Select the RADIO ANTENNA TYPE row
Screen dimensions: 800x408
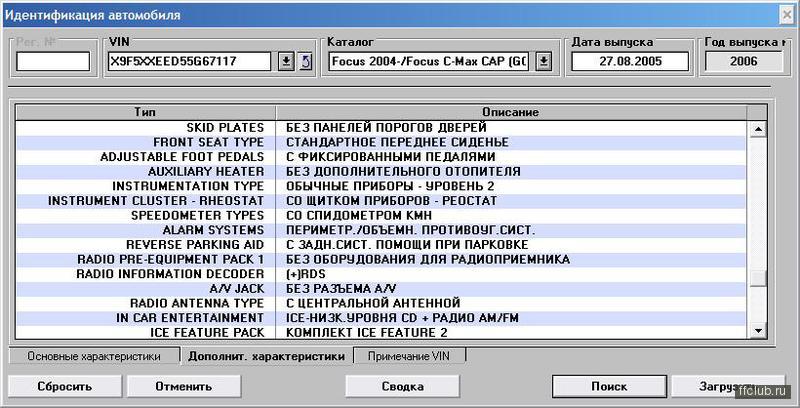click(x=381, y=303)
